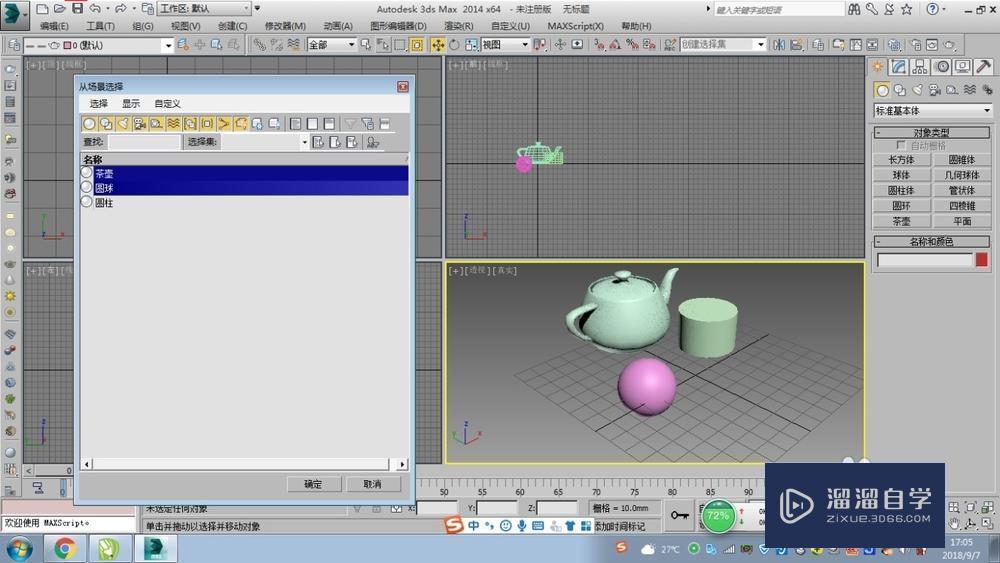
Task: Click the 茶壶 teapot button in the object types
Action: point(901,221)
